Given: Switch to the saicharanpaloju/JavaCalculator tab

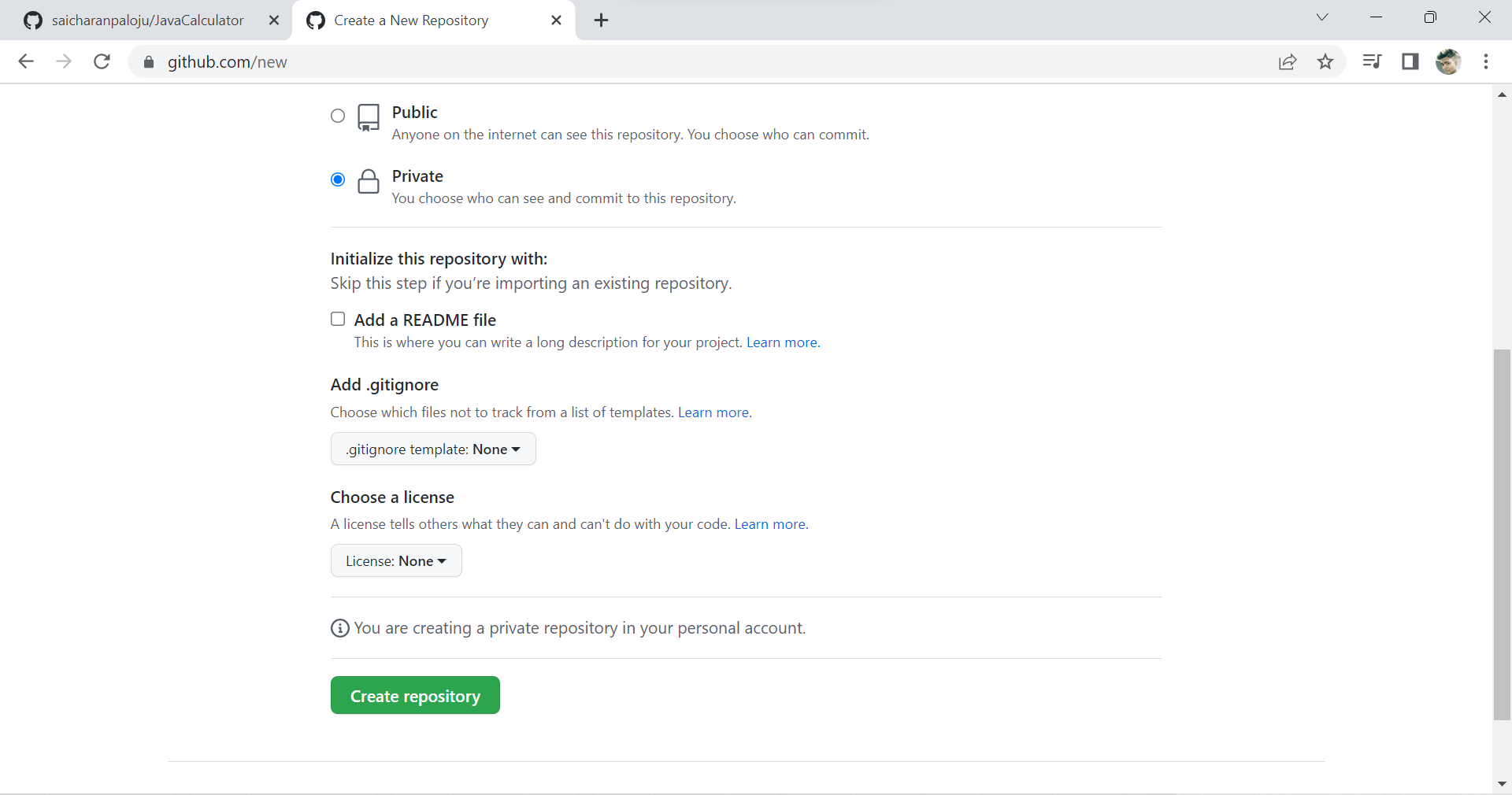Looking at the screenshot, I should 147,20.
